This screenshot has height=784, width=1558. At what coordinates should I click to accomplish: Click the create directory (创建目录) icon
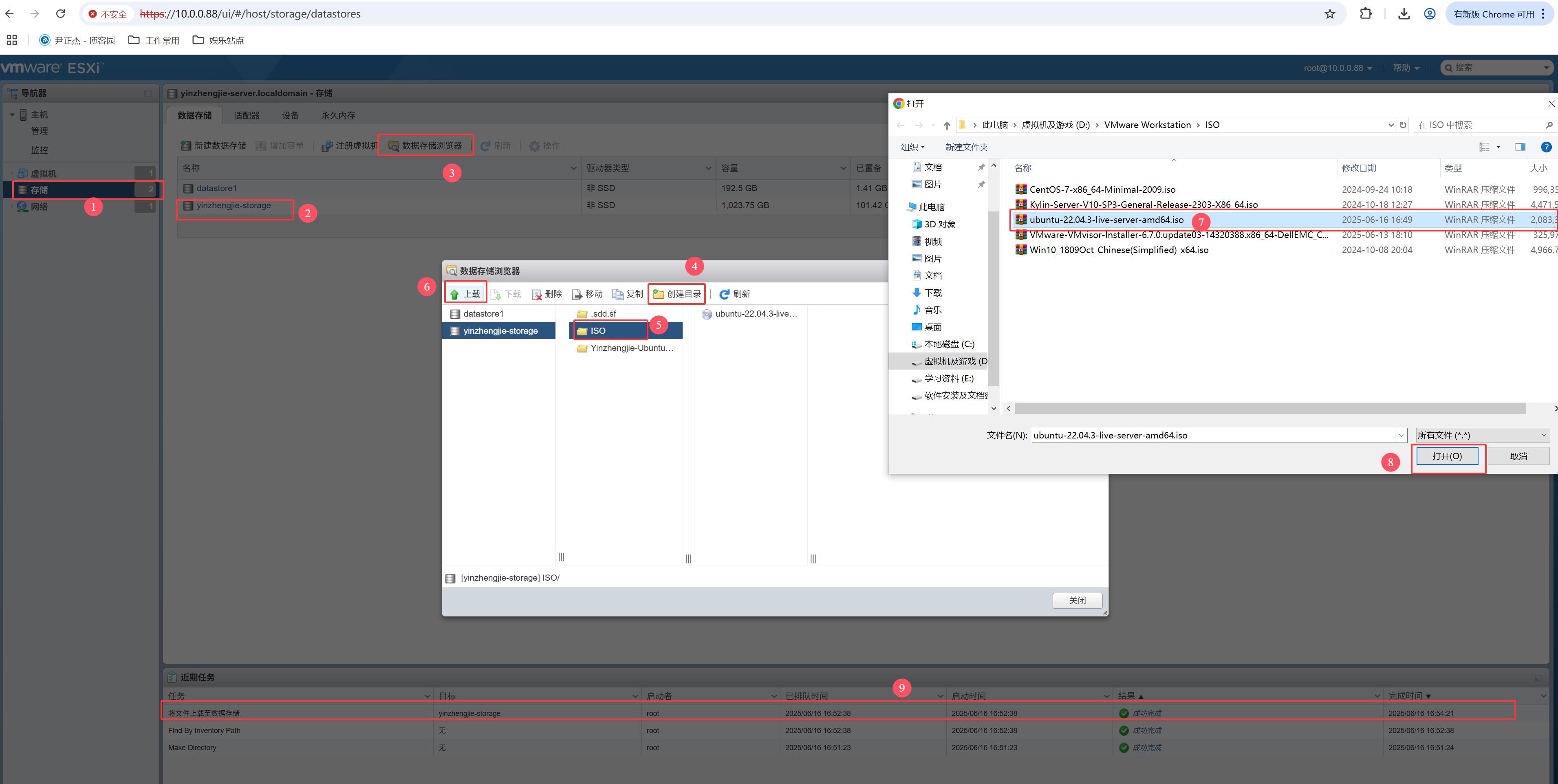(x=659, y=294)
